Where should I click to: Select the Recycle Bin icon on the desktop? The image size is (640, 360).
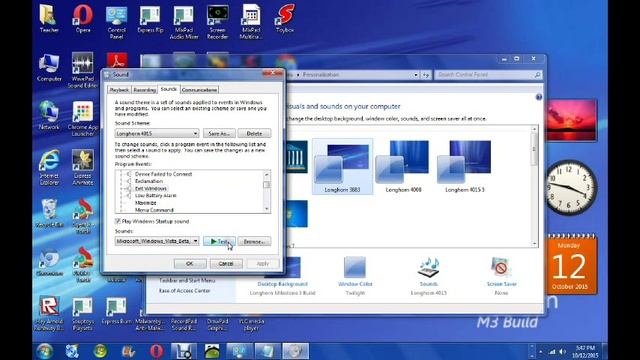pyautogui.click(x=49, y=213)
